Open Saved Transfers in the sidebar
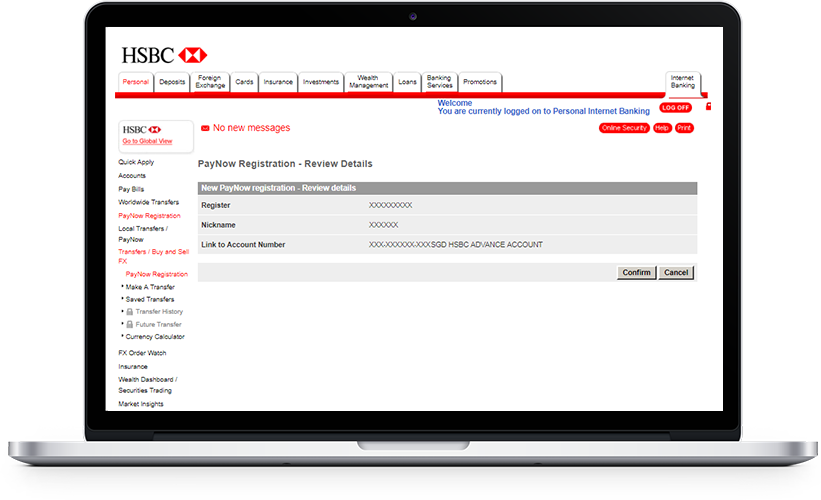 point(150,299)
